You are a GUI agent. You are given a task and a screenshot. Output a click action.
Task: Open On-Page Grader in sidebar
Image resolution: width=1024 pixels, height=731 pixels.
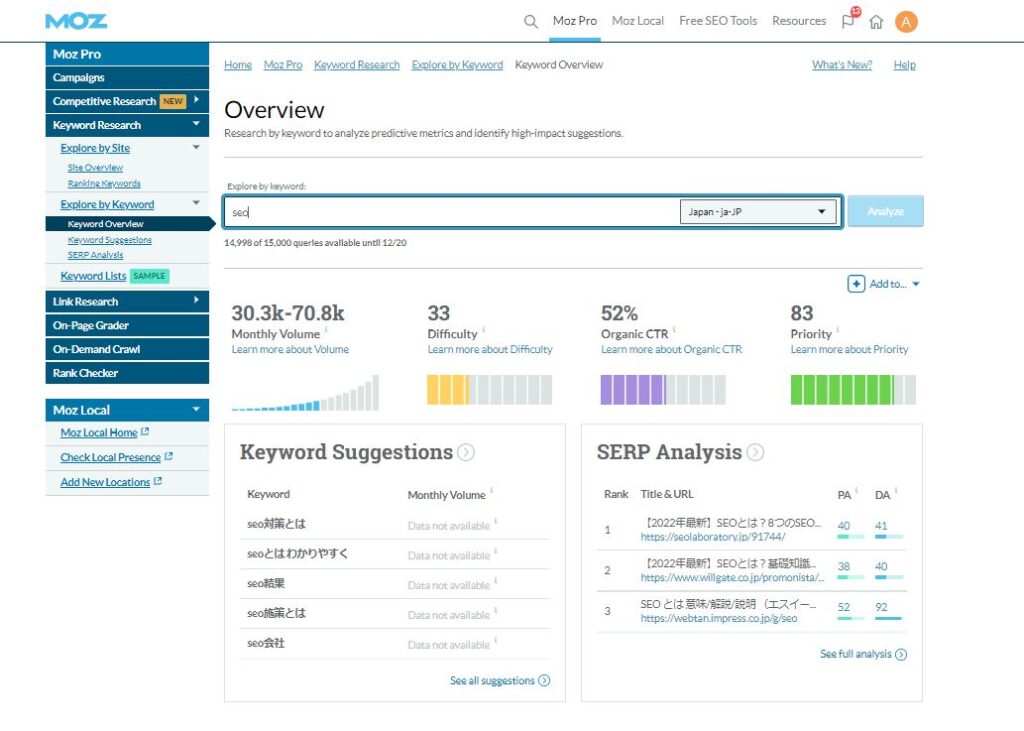[127, 325]
